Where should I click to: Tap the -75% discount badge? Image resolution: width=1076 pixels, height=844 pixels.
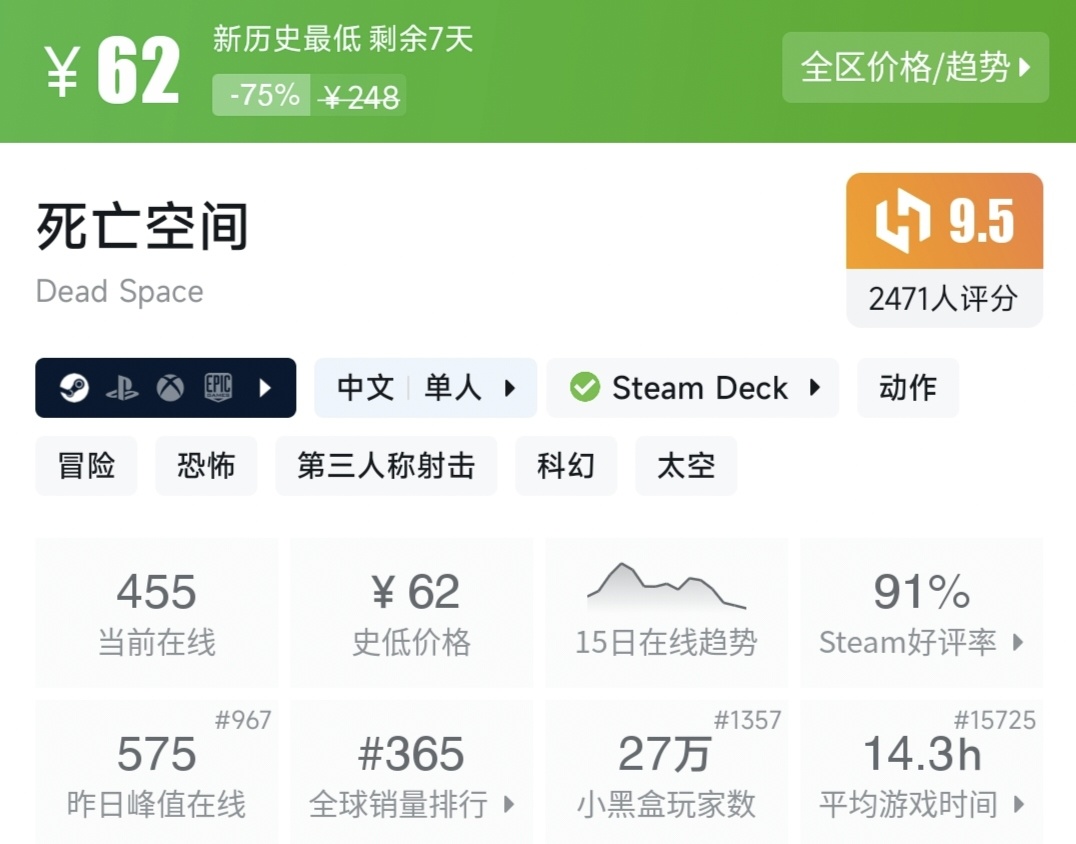[x=264, y=96]
